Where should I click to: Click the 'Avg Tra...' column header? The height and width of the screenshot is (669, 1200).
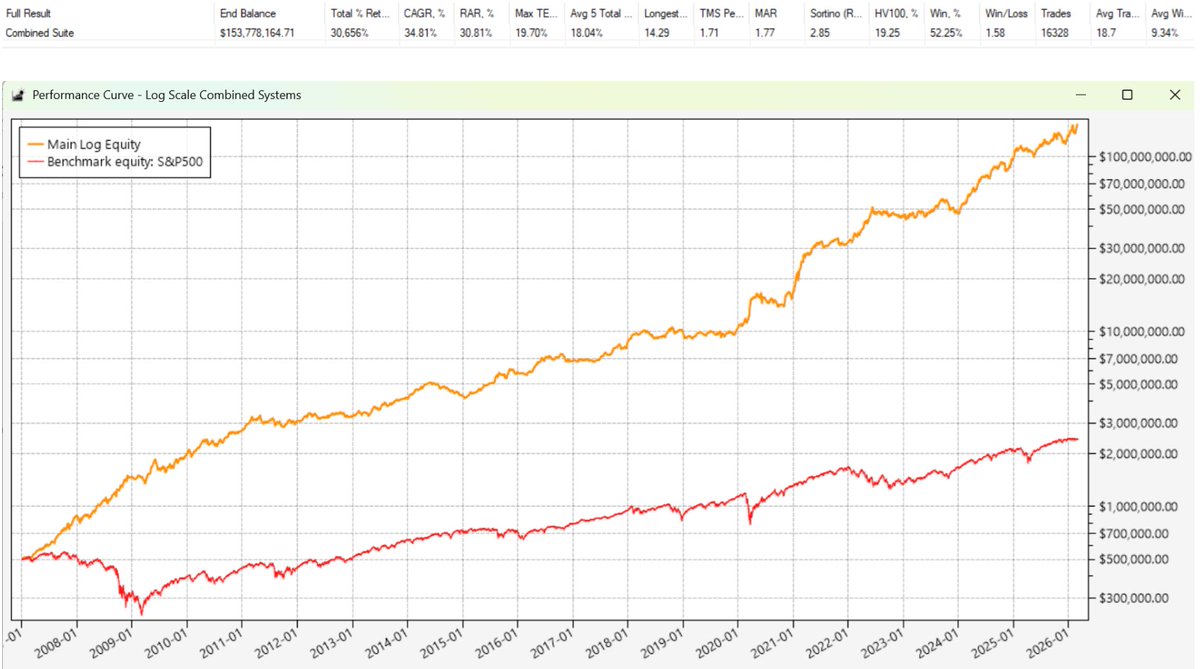1120,13
